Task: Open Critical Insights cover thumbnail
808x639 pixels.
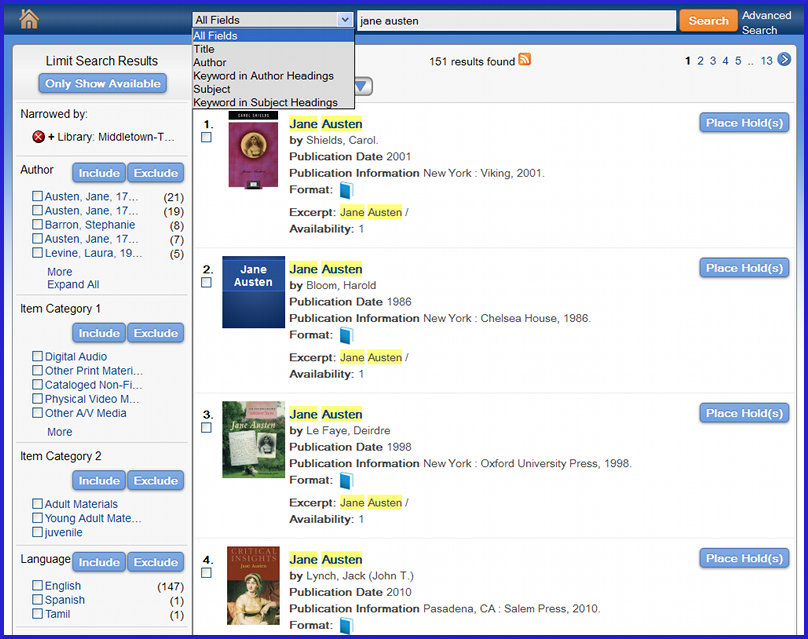Action: pyautogui.click(x=253, y=585)
